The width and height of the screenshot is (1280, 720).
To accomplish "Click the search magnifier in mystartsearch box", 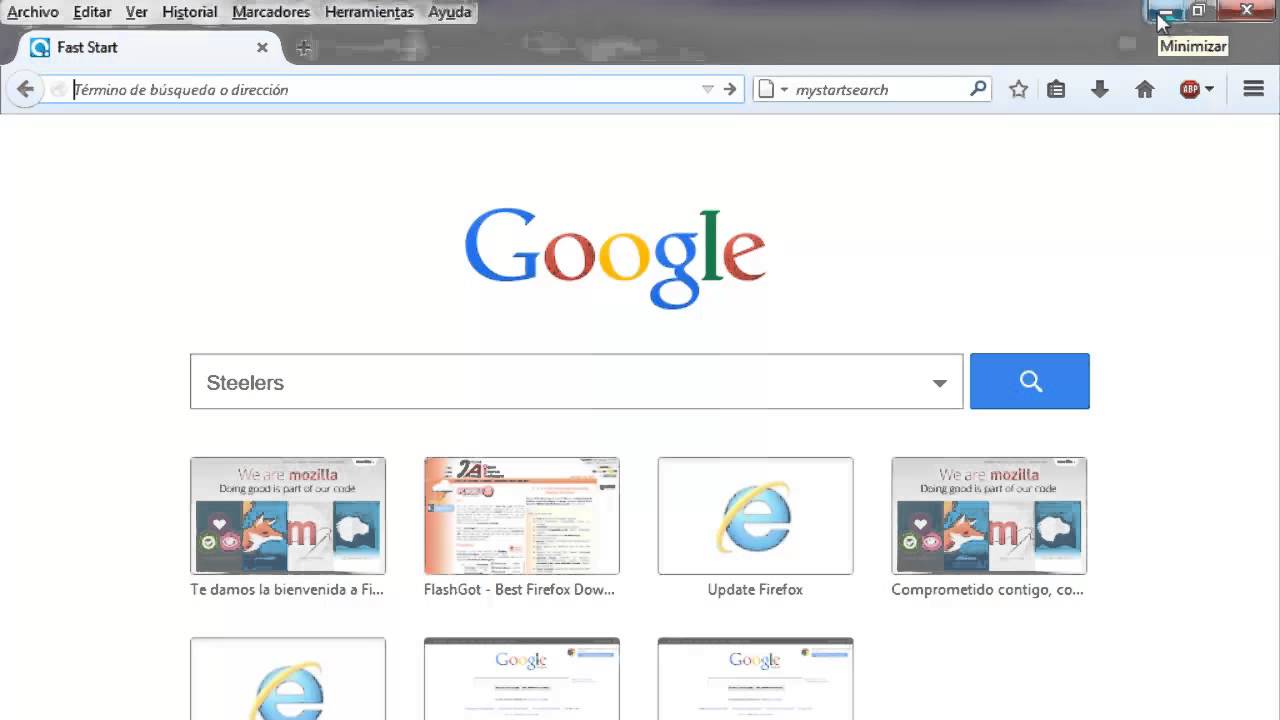I will (978, 89).
